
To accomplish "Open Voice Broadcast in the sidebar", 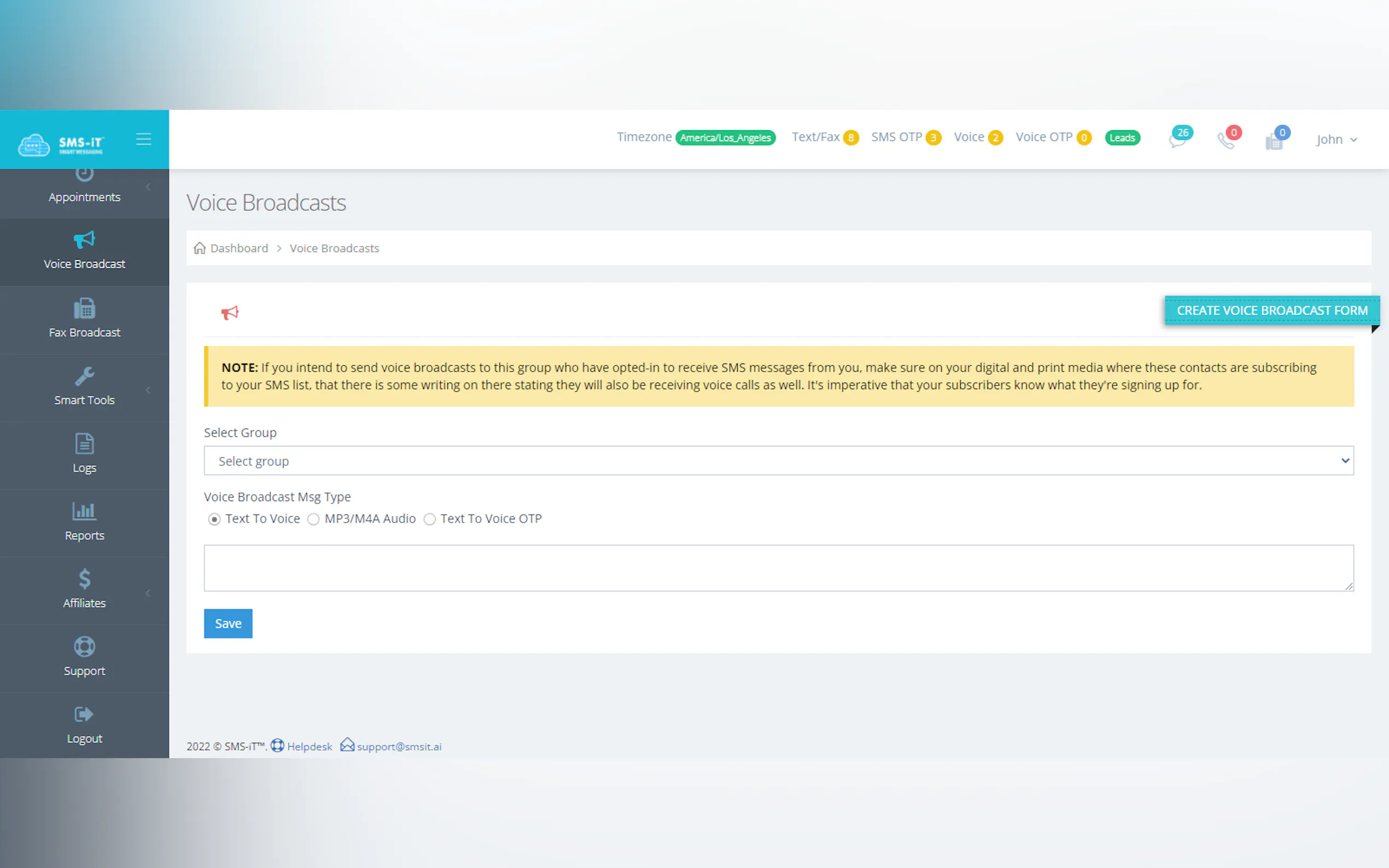I will pos(84,251).
